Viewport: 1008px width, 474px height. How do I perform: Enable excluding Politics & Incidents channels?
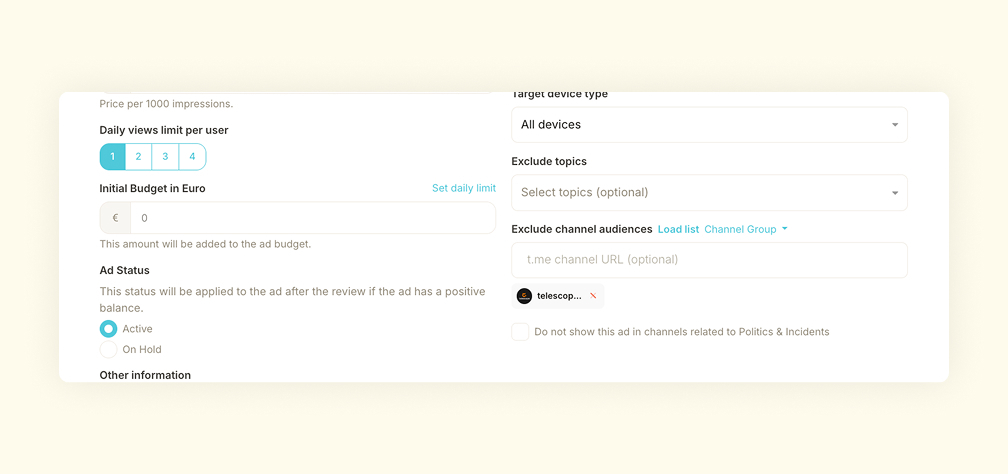[x=520, y=332]
